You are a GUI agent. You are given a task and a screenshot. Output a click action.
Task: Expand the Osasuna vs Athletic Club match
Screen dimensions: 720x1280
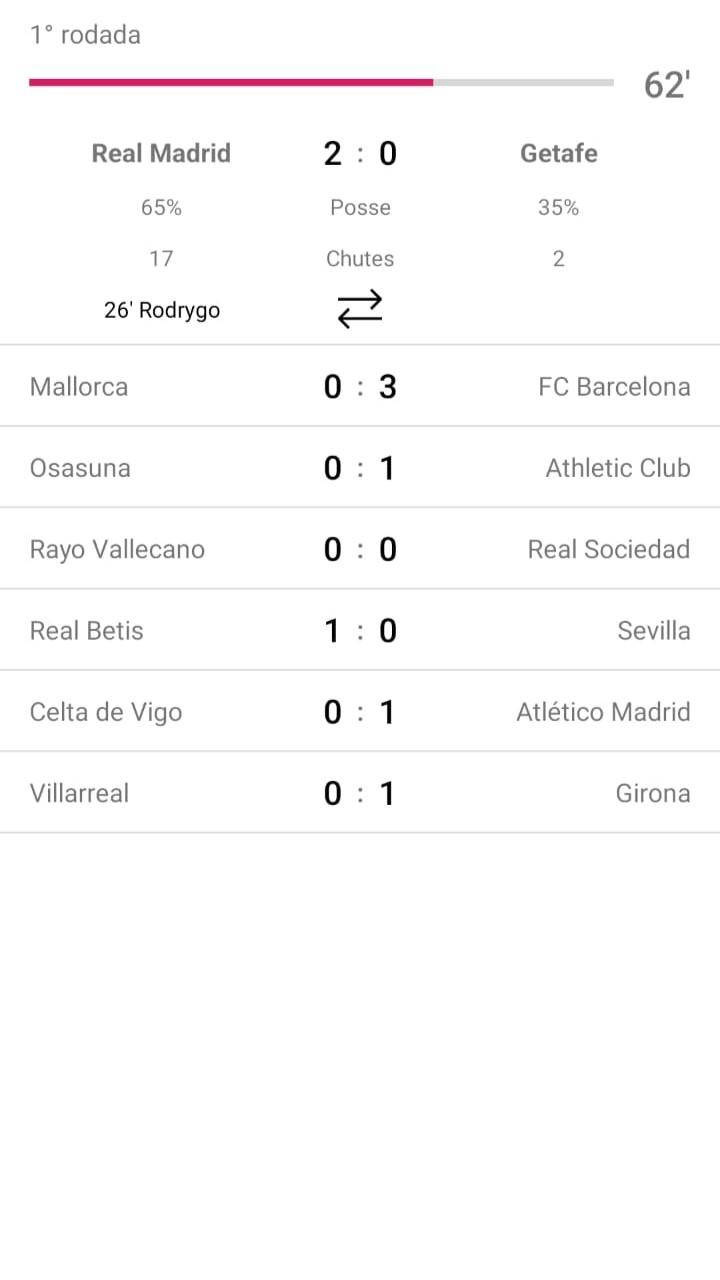[x=360, y=468]
